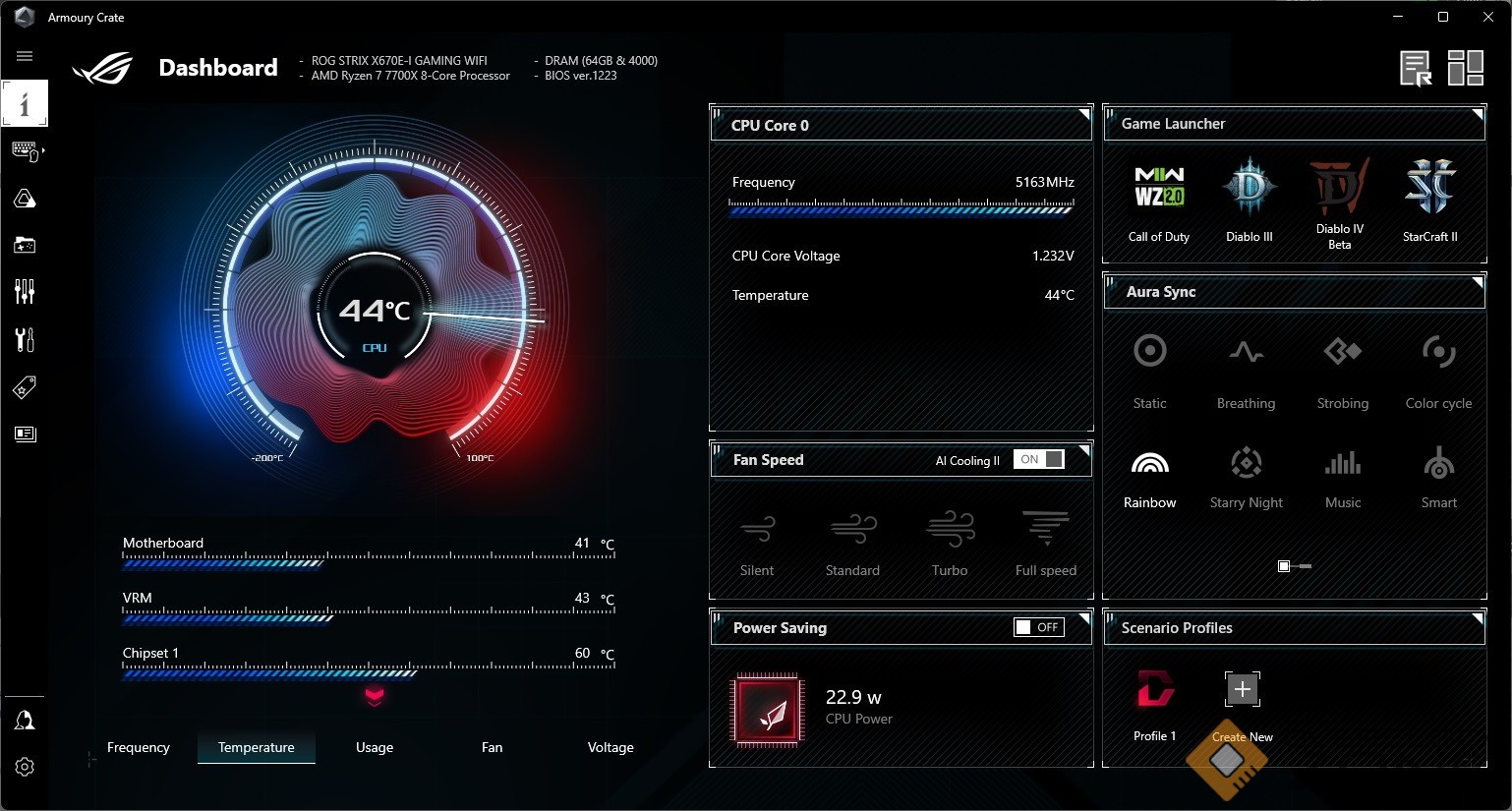Click the VRM temperature bar

click(369, 615)
